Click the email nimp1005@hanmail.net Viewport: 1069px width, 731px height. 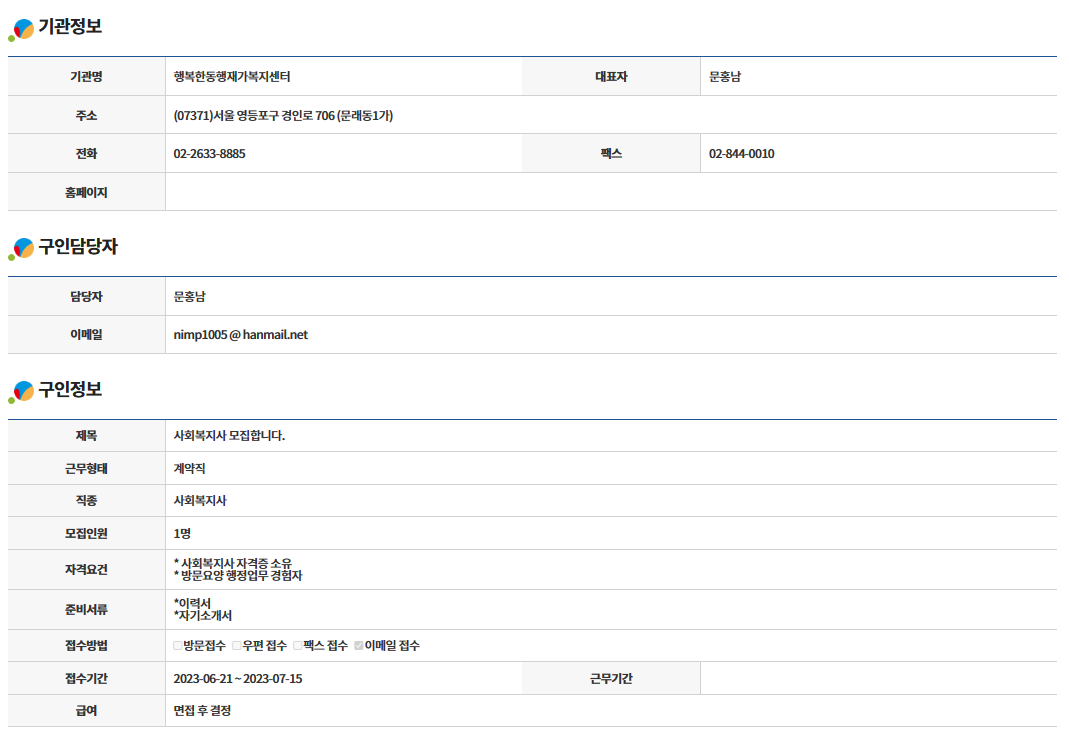tap(240, 335)
